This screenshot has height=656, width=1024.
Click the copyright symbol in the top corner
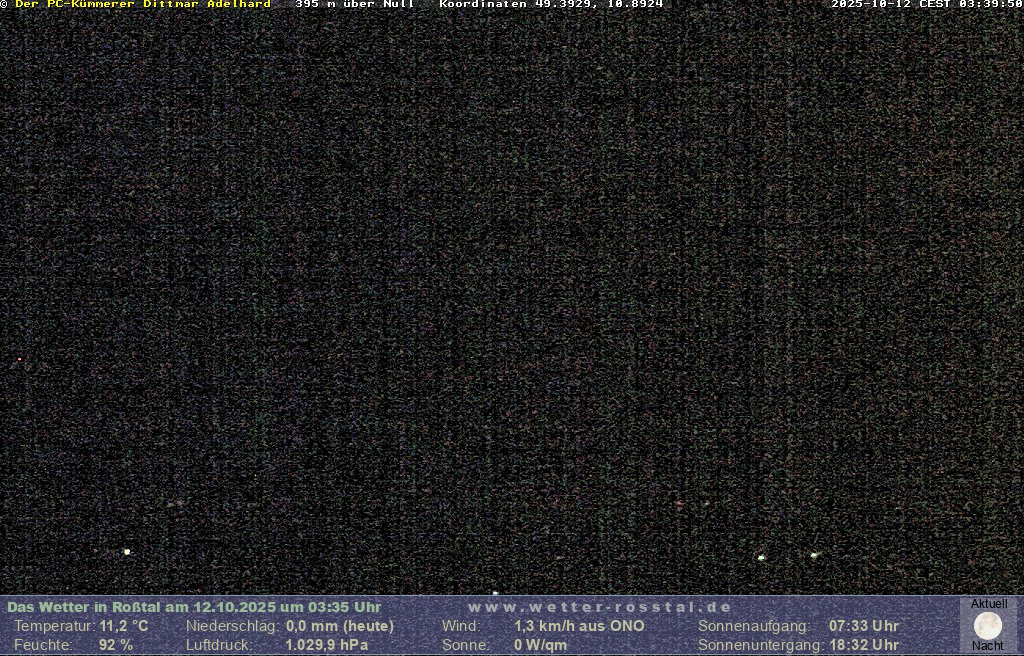click(x=4, y=5)
